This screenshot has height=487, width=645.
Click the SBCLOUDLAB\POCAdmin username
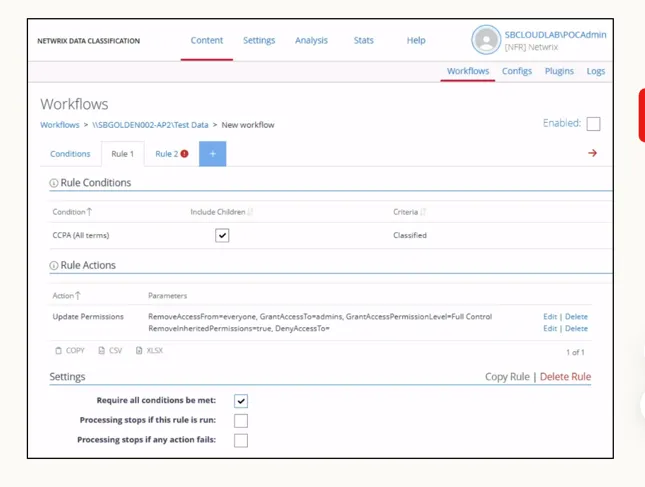coord(555,35)
